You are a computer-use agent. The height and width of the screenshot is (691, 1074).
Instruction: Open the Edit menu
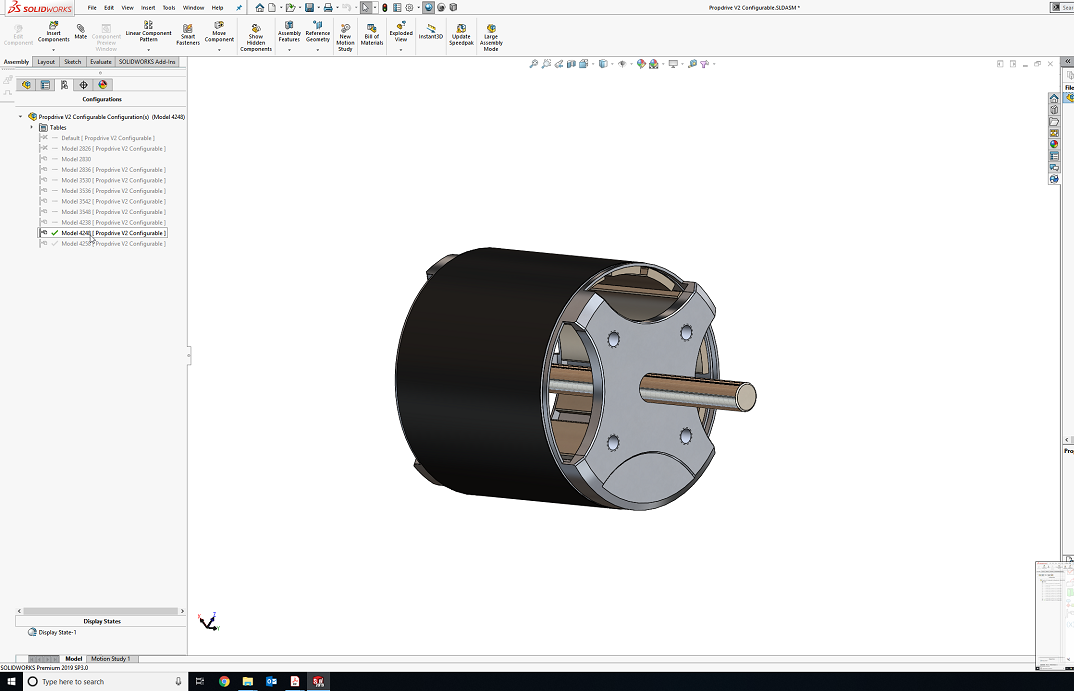109,8
